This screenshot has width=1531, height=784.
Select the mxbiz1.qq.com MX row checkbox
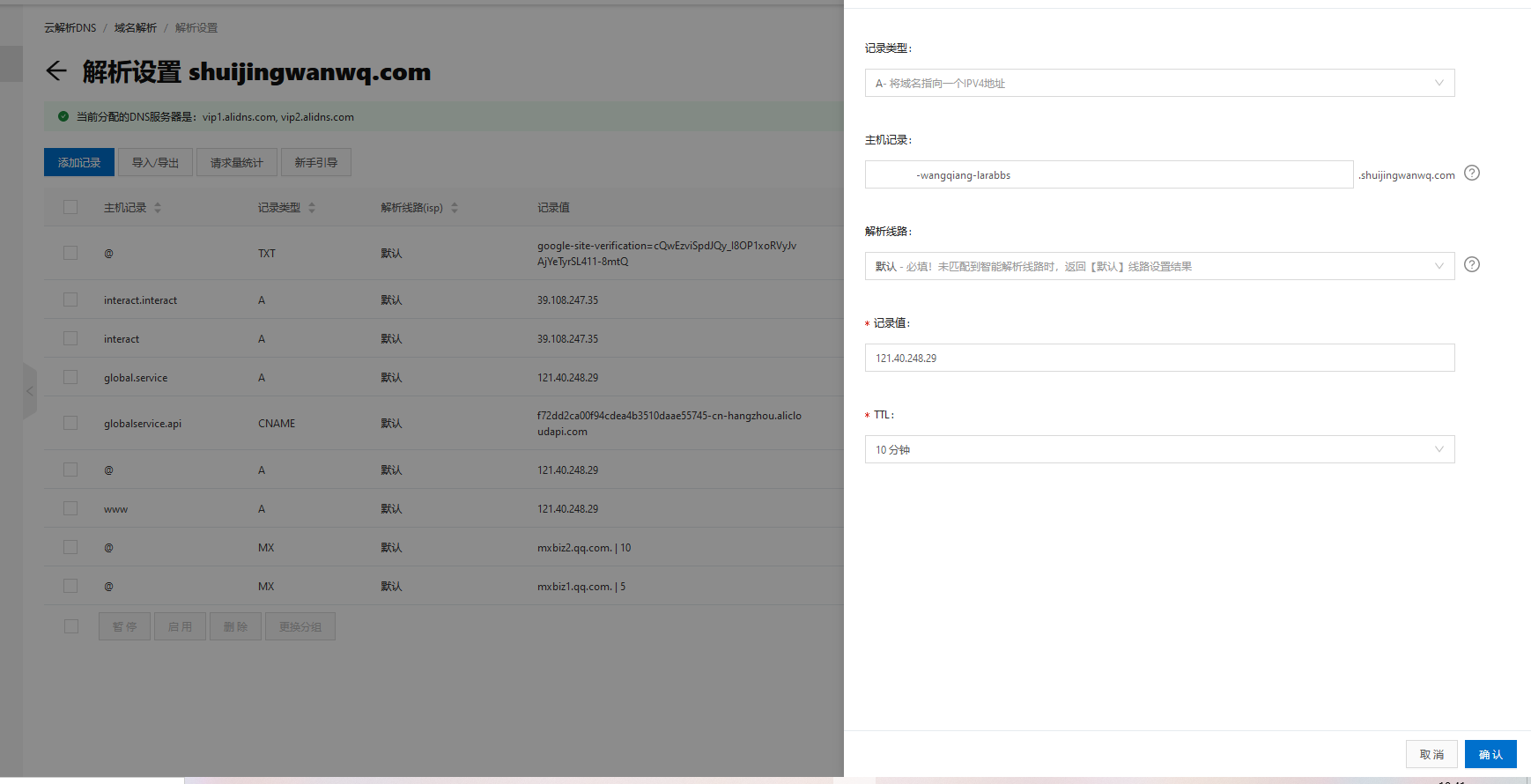[70, 586]
